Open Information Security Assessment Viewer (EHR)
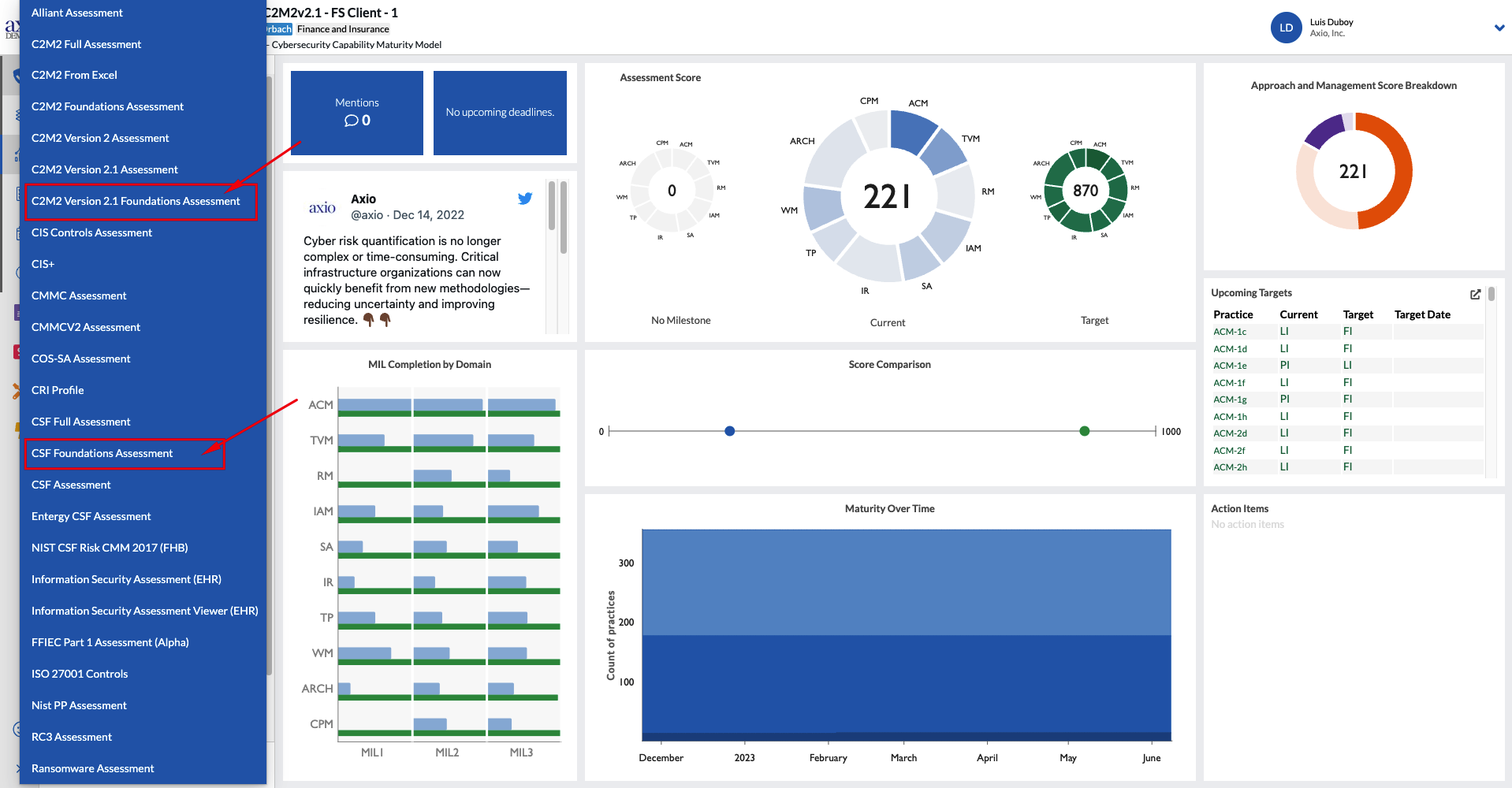The height and width of the screenshot is (788, 1512). coord(144,611)
